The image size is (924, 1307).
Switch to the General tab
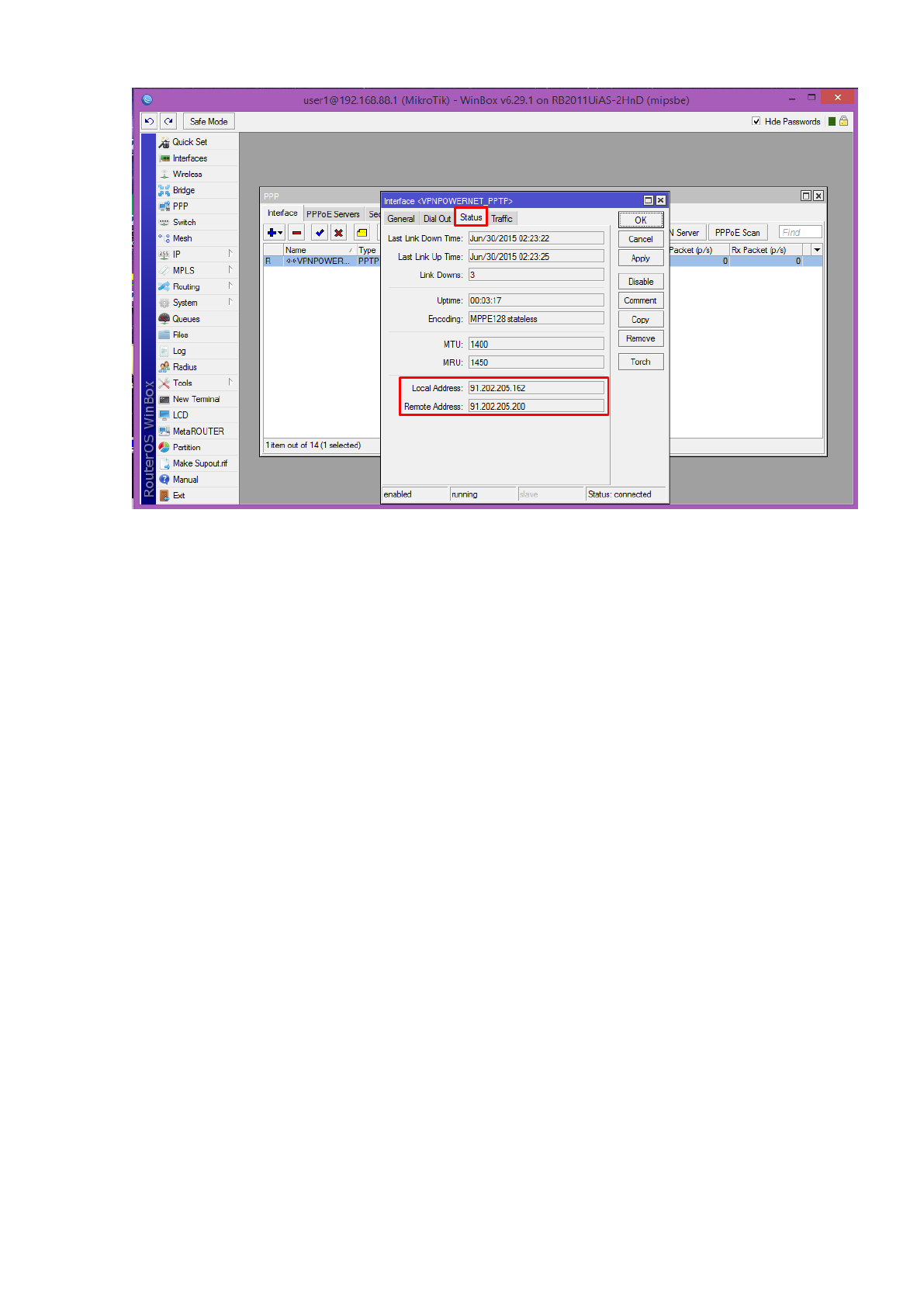pos(401,219)
